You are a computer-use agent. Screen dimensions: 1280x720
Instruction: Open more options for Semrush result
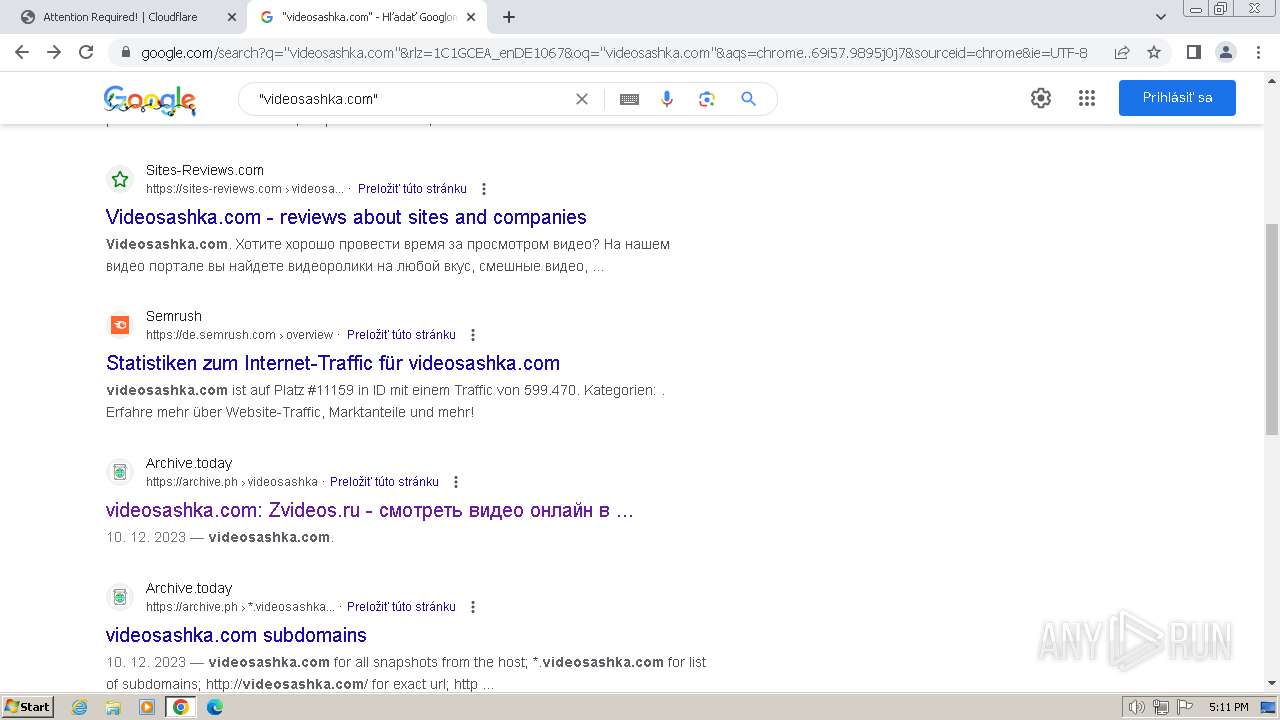point(473,335)
